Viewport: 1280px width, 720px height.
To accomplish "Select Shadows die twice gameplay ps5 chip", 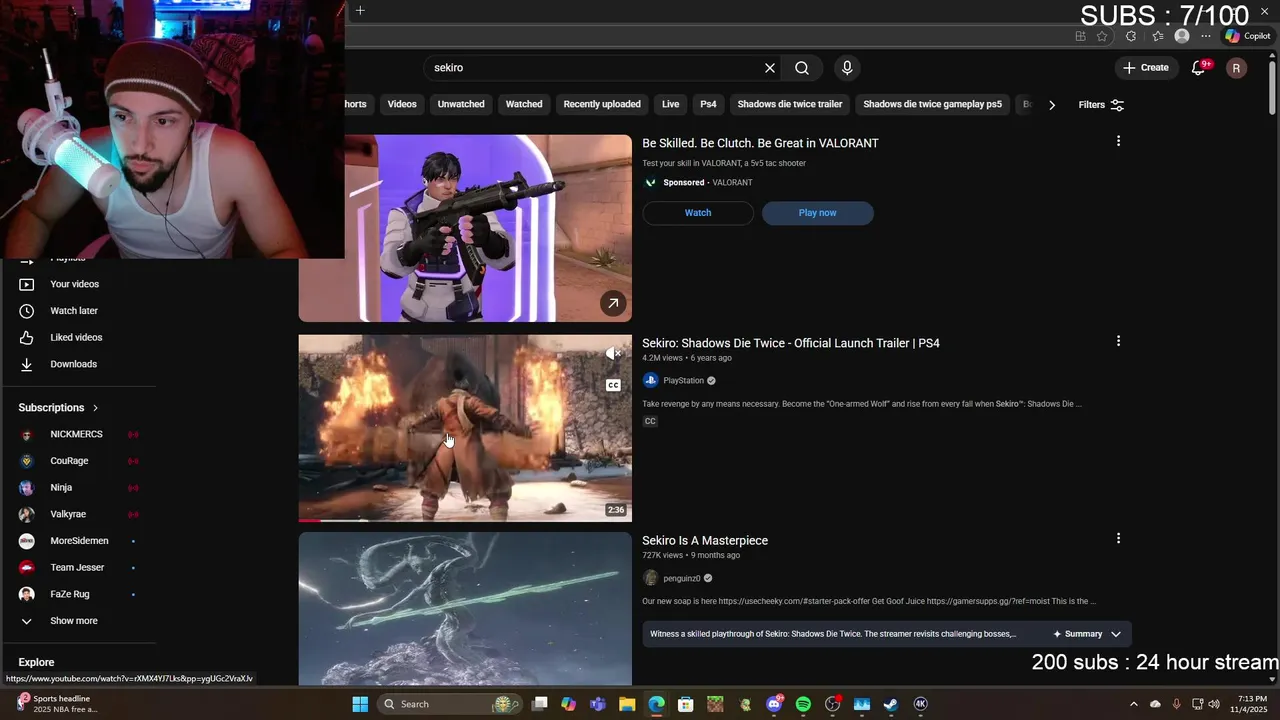I will (x=932, y=104).
